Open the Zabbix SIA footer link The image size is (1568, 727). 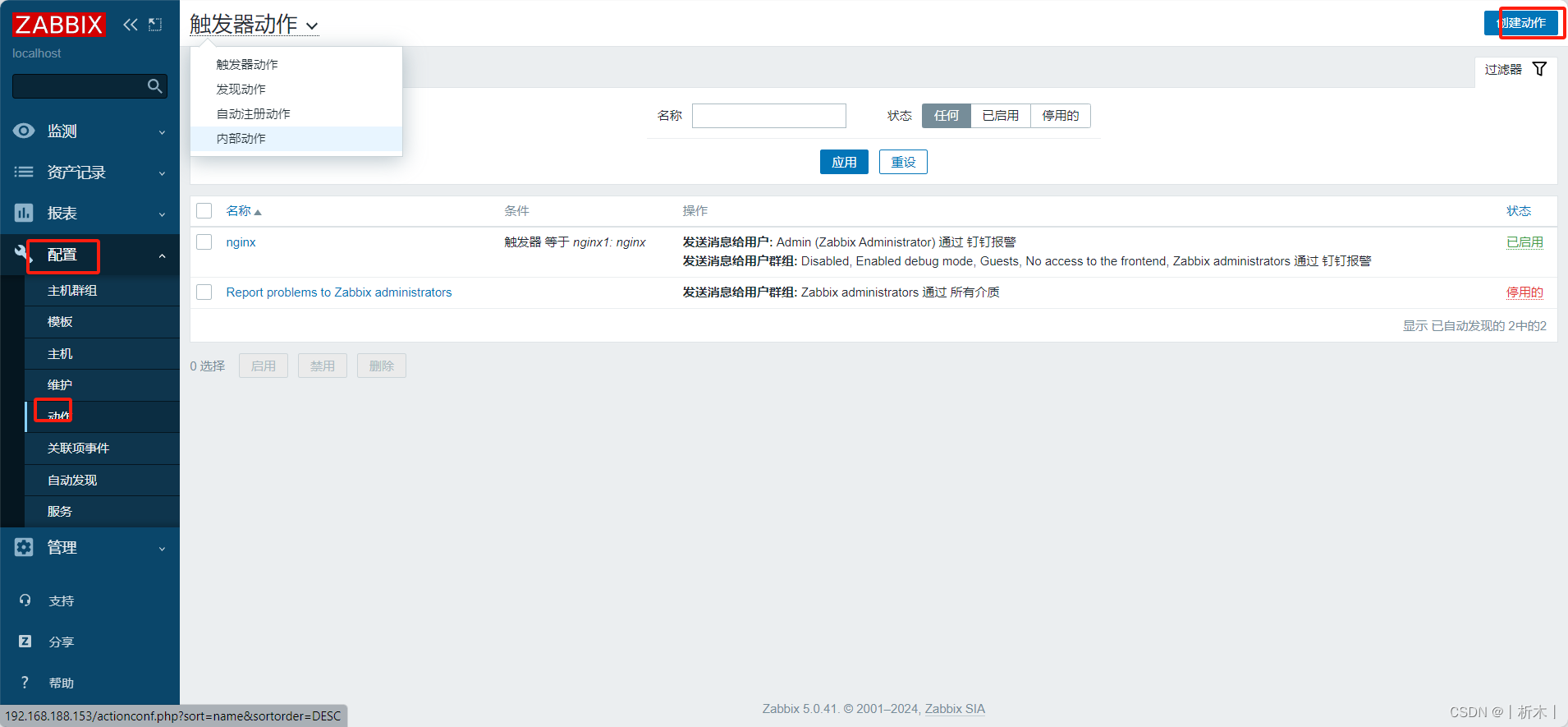pyautogui.click(x=955, y=709)
